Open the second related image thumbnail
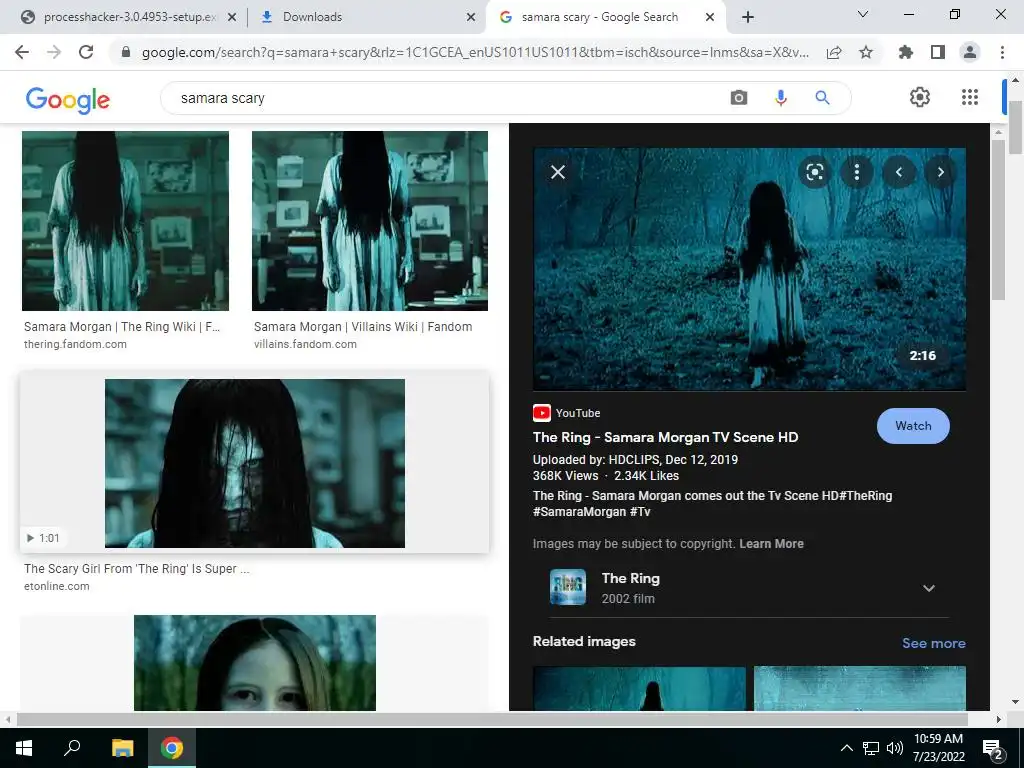The image size is (1024, 768). [859, 688]
